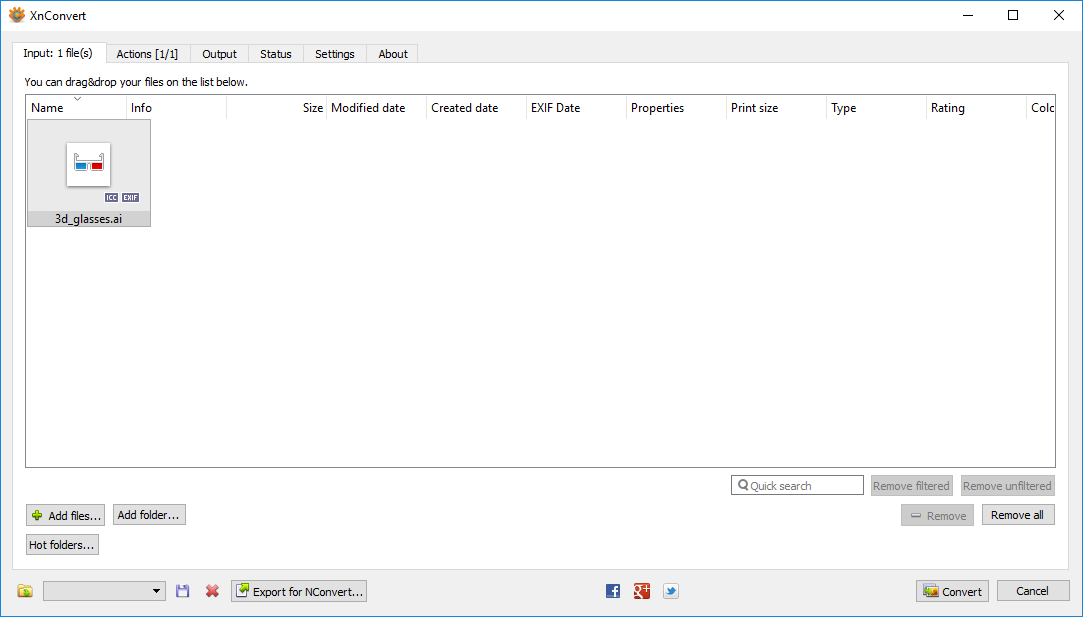Click the 3d_glasses.ai file name label
Viewport: 1083px width, 617px height.
pyautogui.click(x=88, y=219)
